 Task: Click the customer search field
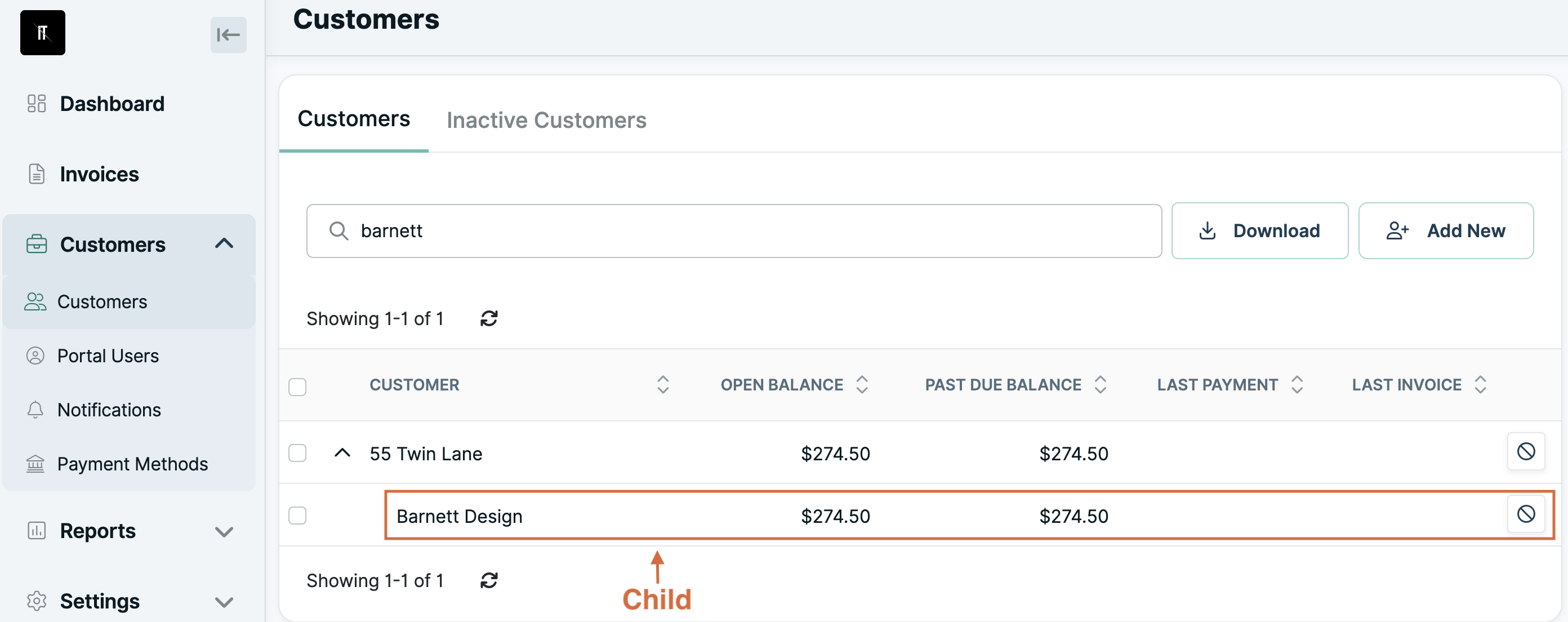[x=733, y=230]
